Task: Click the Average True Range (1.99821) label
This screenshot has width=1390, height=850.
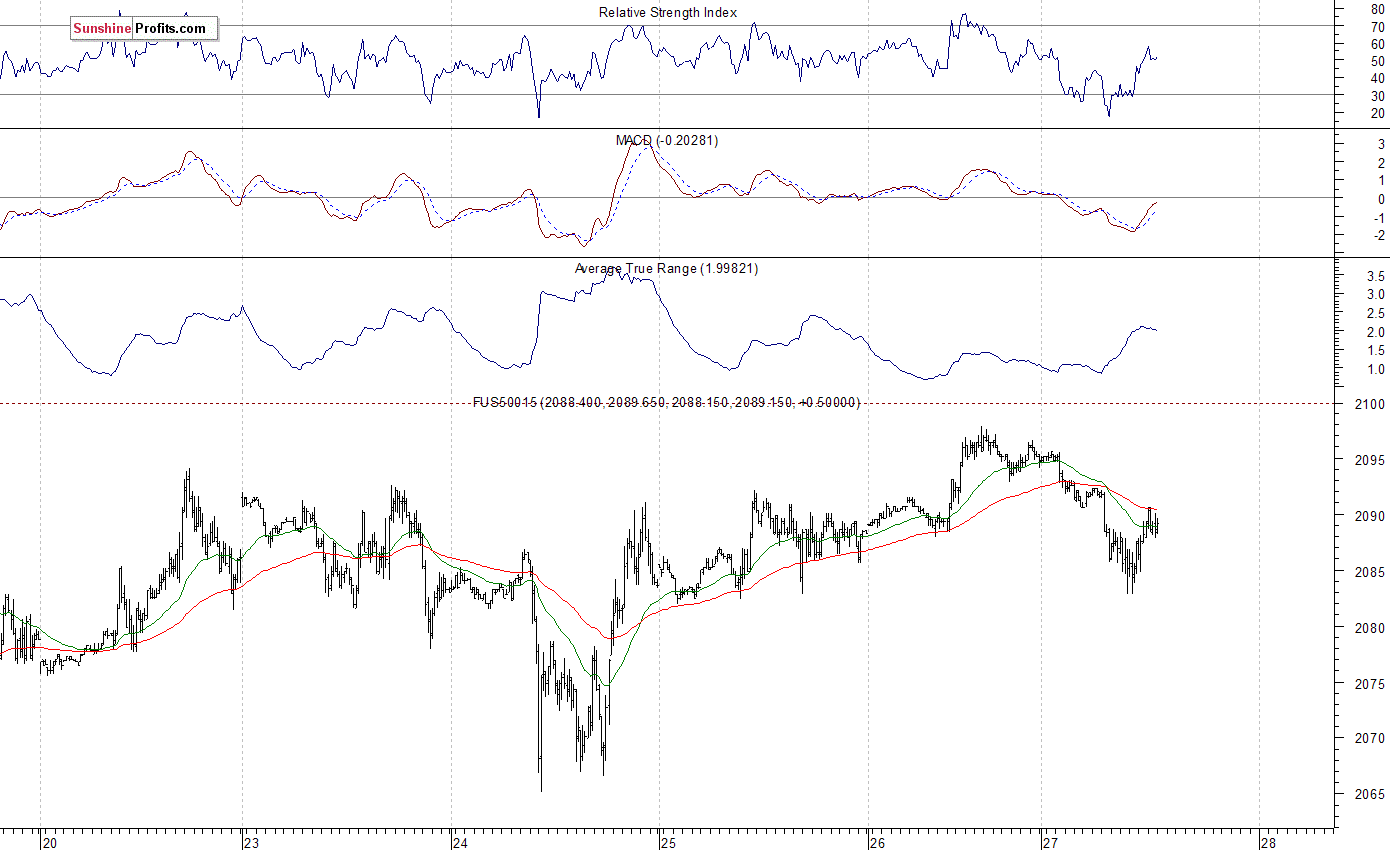Action: (666, 268)
